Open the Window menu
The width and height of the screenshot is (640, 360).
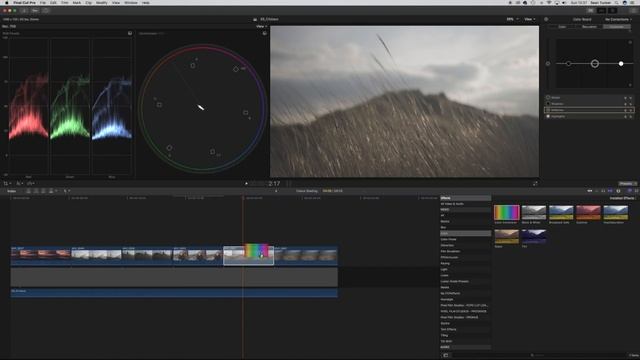(131, 2)
